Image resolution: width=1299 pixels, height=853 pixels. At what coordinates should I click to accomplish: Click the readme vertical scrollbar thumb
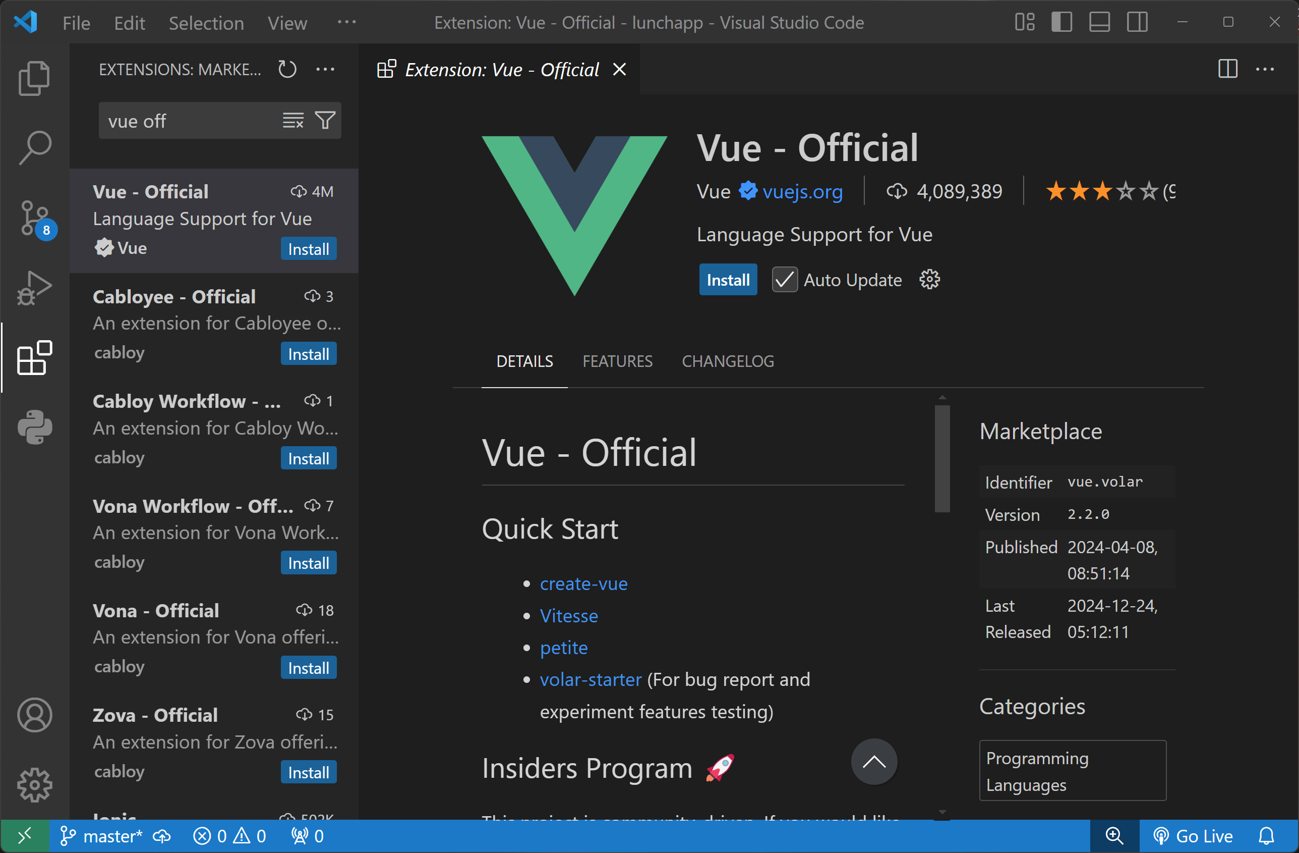pyautogui.click(x=942, y=458)
